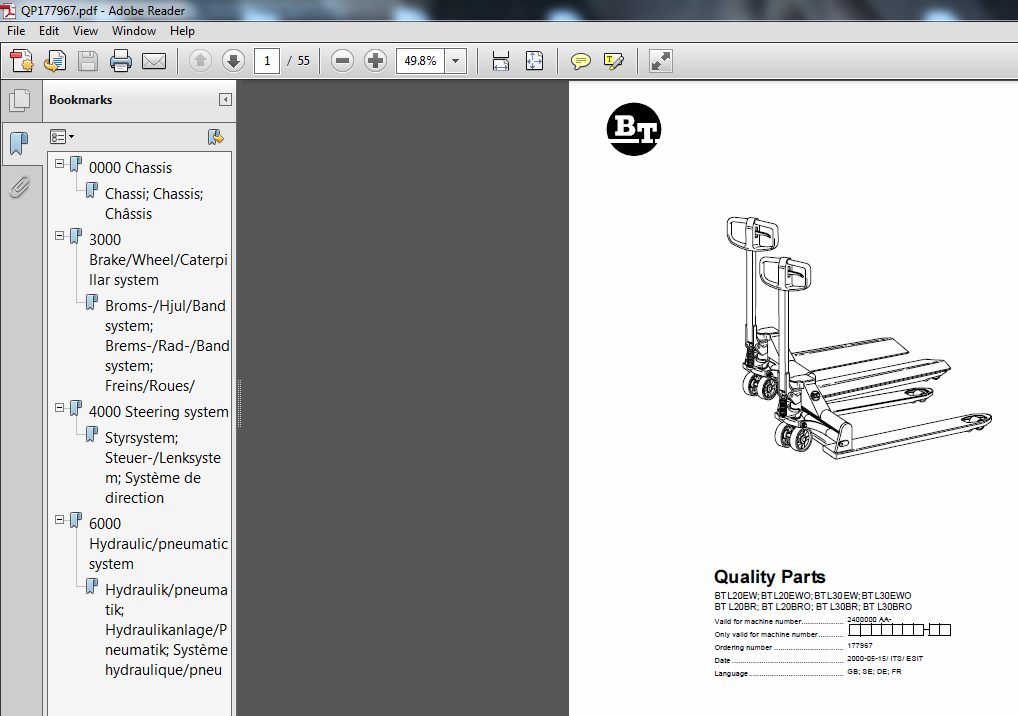Select the Highlight Text tool
This screenshot has width=1018, height=716.
click(614, 61)
